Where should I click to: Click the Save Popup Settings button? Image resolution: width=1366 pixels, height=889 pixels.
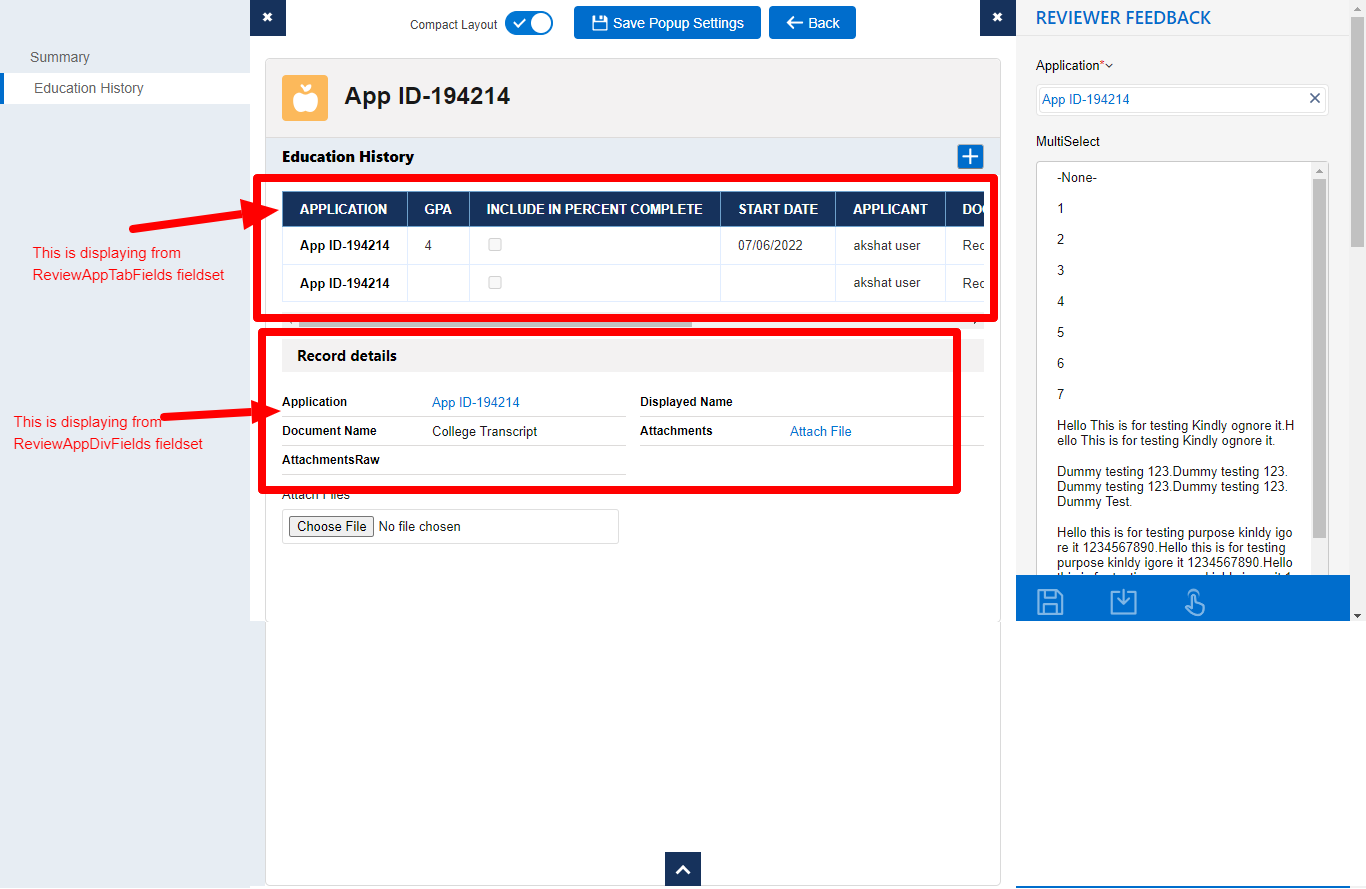click(667, 23)
